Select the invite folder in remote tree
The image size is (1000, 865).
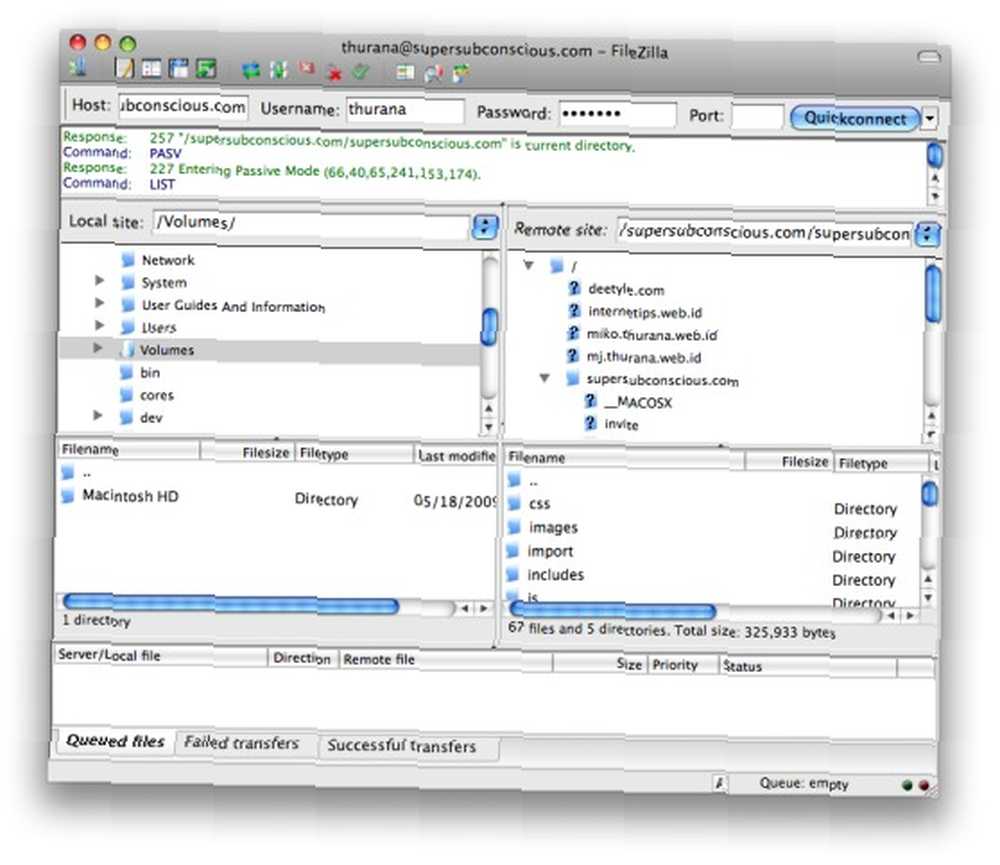pyautogui.click(x=621, y=424)
